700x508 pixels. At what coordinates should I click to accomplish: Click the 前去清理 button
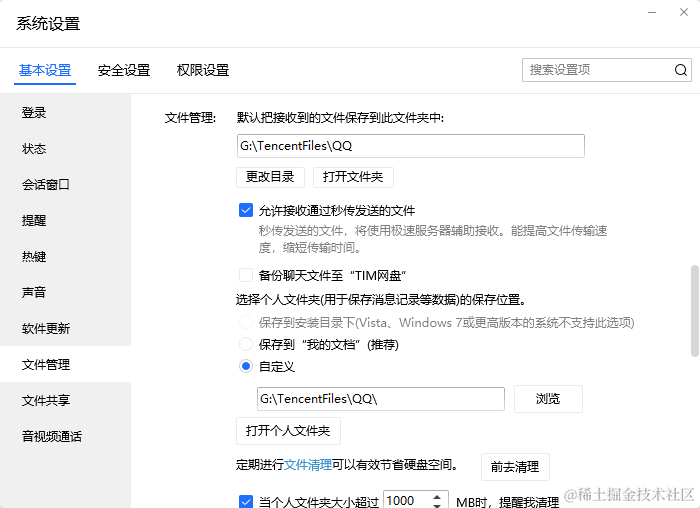[x=515, y=467]
